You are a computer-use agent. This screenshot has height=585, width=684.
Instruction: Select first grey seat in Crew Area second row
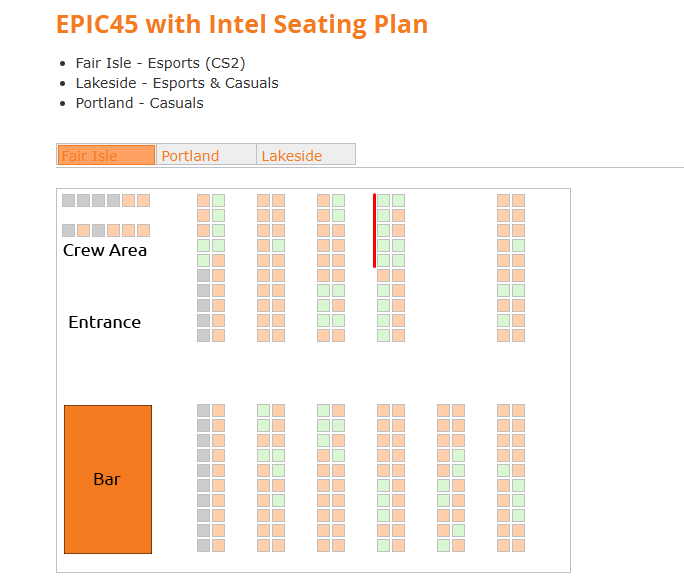68,230
